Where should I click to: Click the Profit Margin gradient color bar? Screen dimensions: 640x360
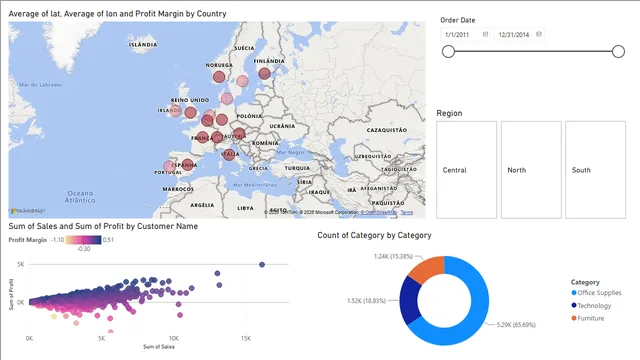pyautogui.click(x=84, y=240)
